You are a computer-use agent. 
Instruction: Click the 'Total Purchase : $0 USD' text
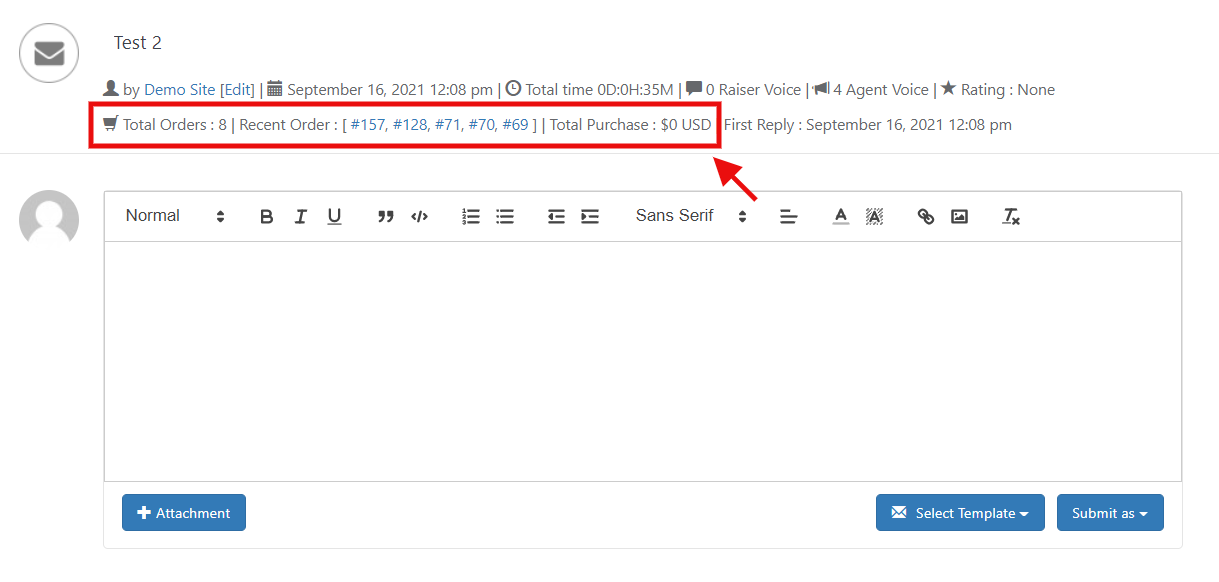[630, 125]
